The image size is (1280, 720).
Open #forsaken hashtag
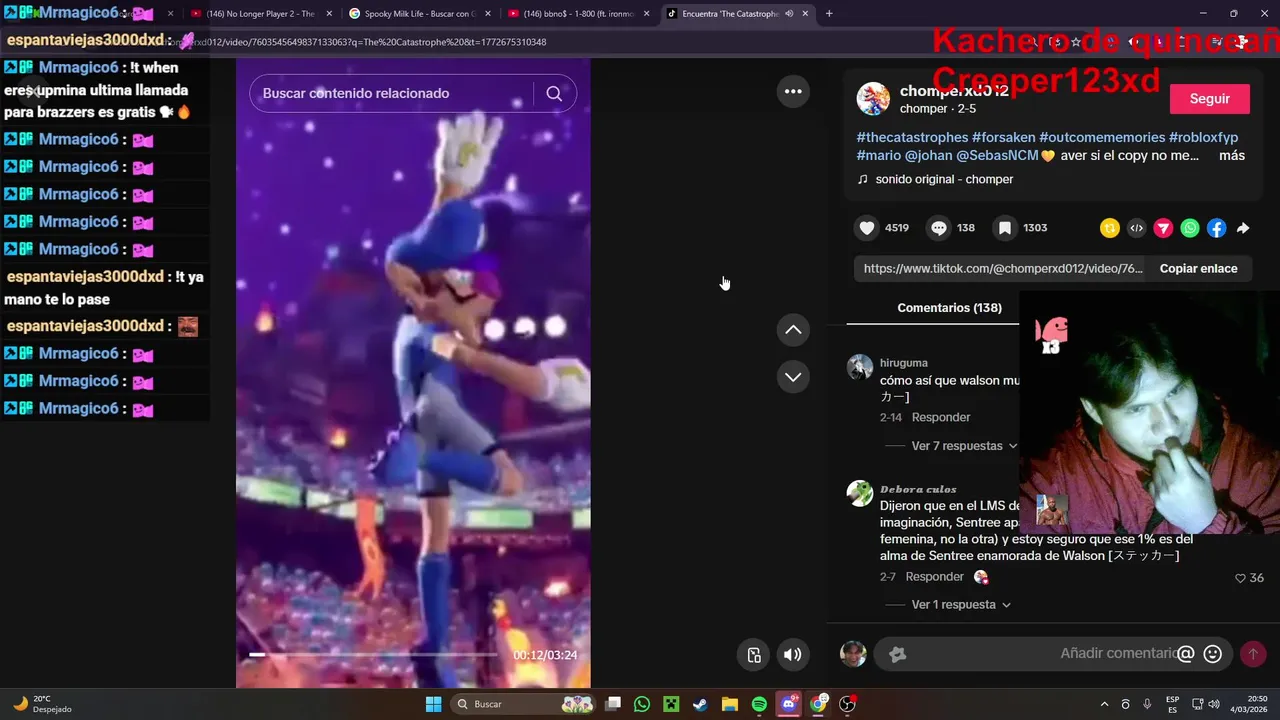pyautogui.click(x=1003, y=137)
